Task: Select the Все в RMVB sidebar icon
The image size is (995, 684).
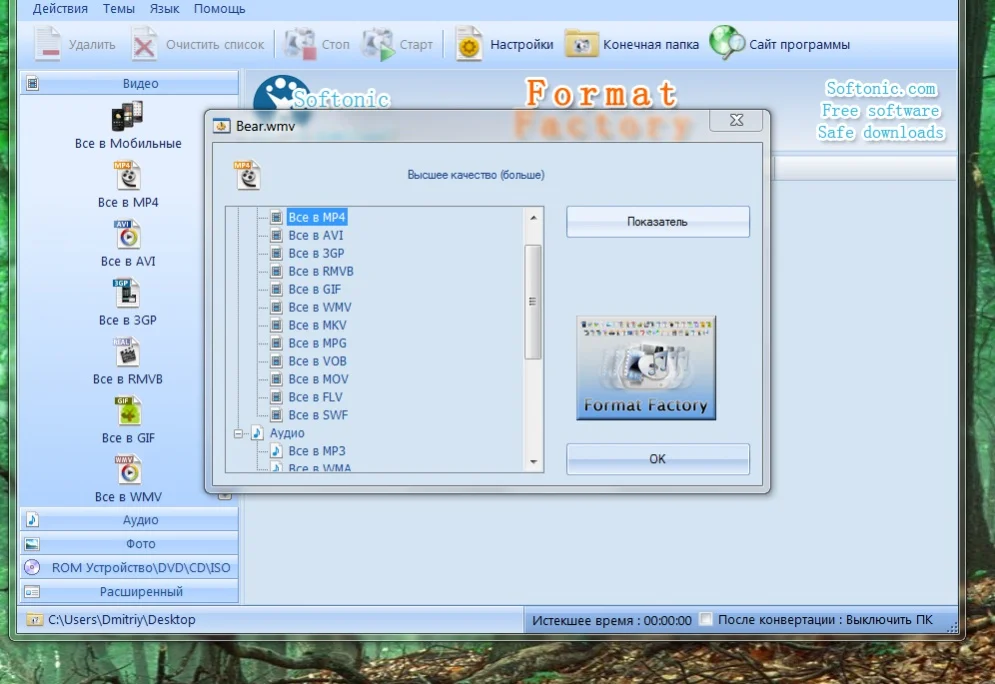Action: [x=128, y=352]
